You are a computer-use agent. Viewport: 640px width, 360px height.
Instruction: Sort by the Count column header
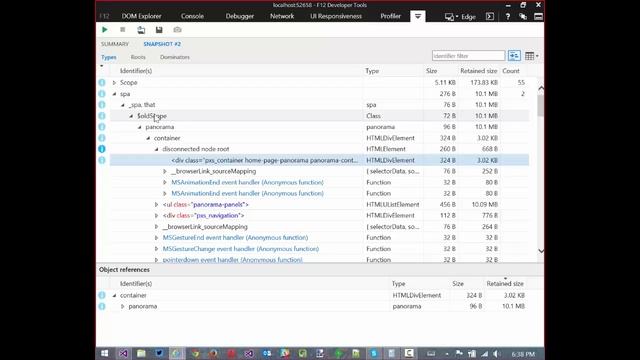pos(511,71)
